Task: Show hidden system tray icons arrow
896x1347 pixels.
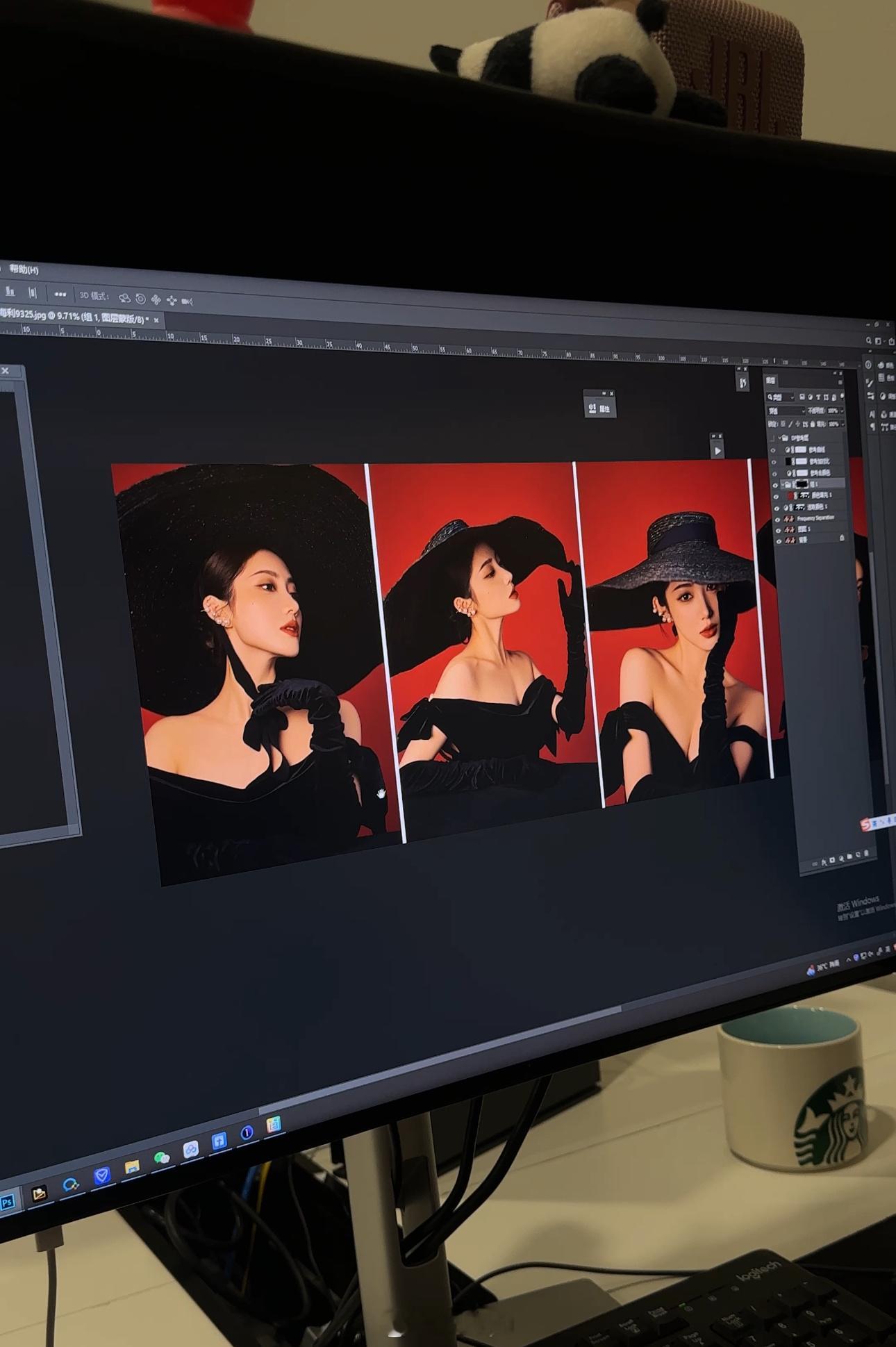Action: click(848, 960)
